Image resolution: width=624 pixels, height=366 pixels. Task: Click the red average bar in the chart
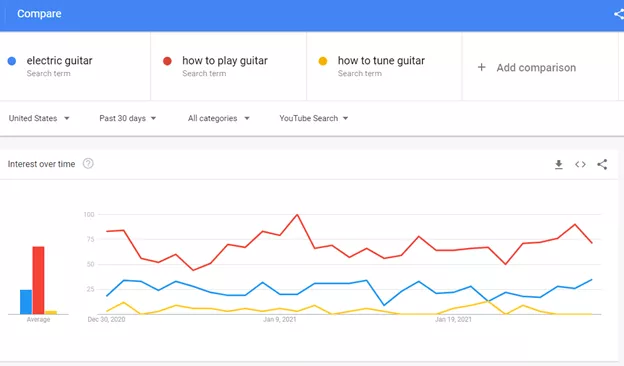38,280
